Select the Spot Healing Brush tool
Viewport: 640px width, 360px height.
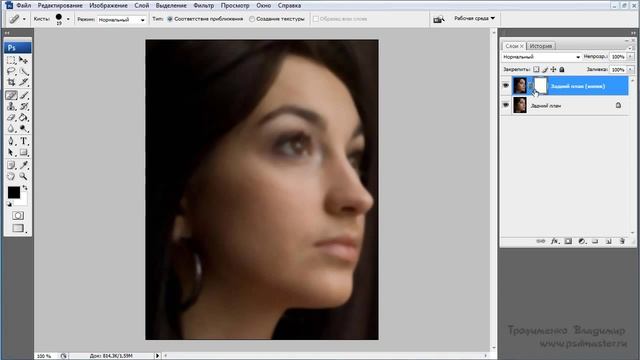point(11,95)
